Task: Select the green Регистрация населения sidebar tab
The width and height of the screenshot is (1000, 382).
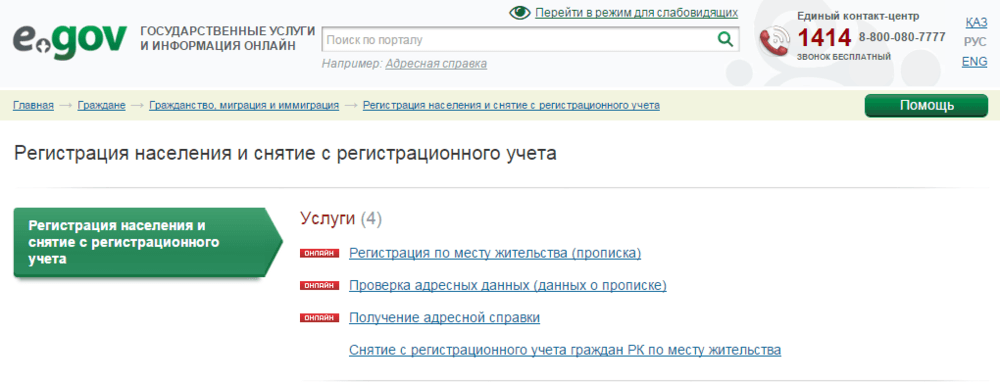Action: pos(147,242)
